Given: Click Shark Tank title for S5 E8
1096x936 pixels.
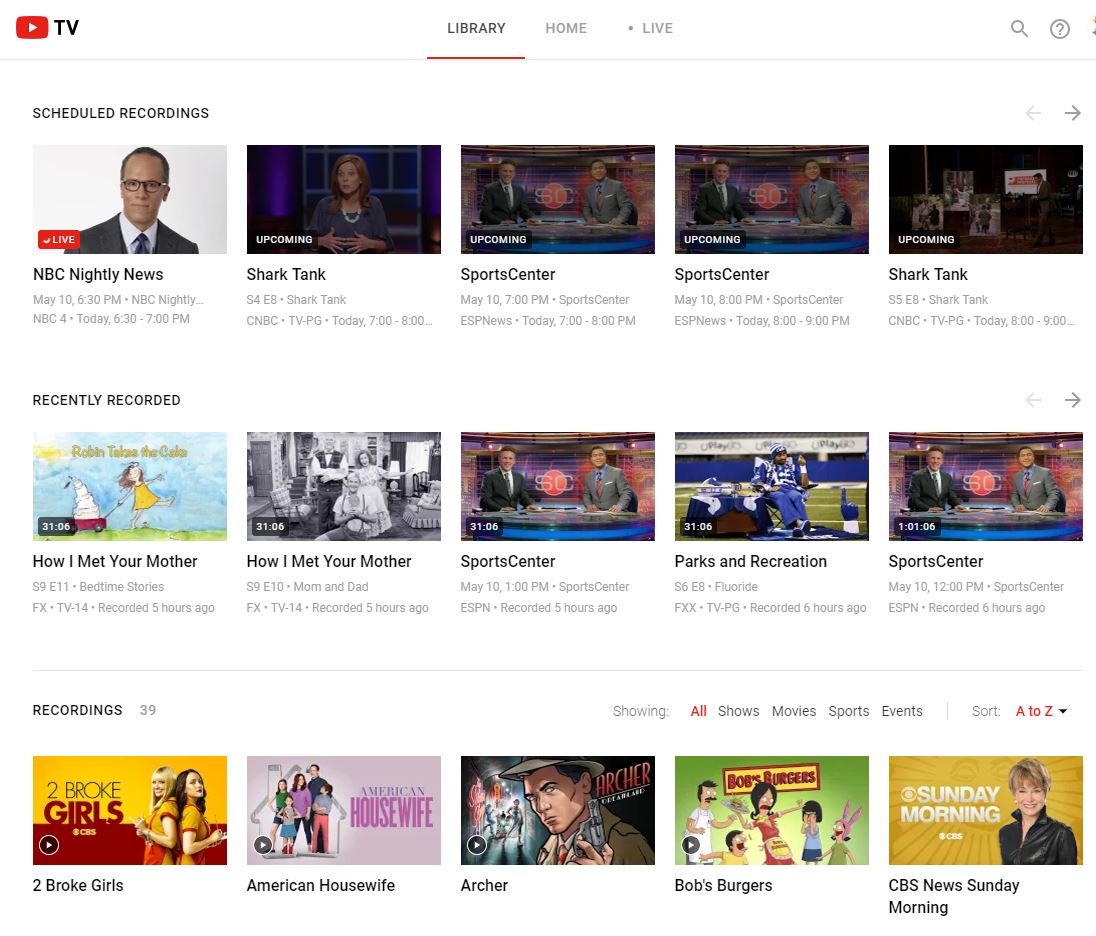Looking at the screenshot, I should (x=928, y=275).
